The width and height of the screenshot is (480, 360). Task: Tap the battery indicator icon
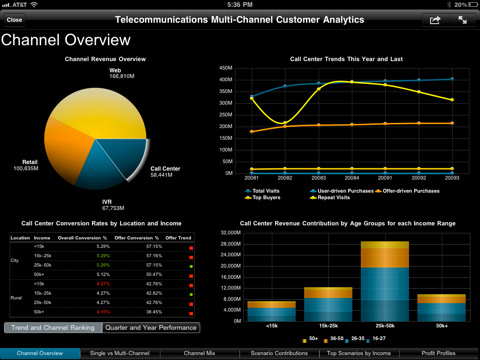(x=473, y=5)
